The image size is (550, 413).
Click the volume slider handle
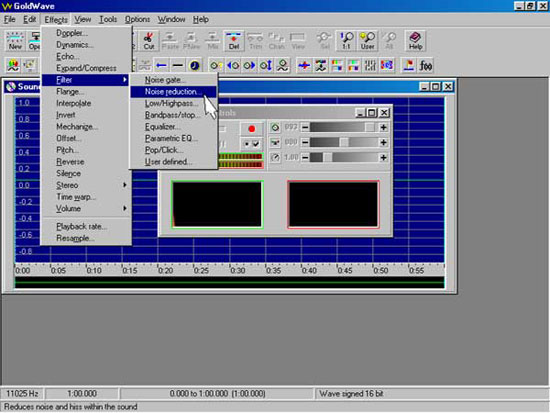[x=369, y=127]
